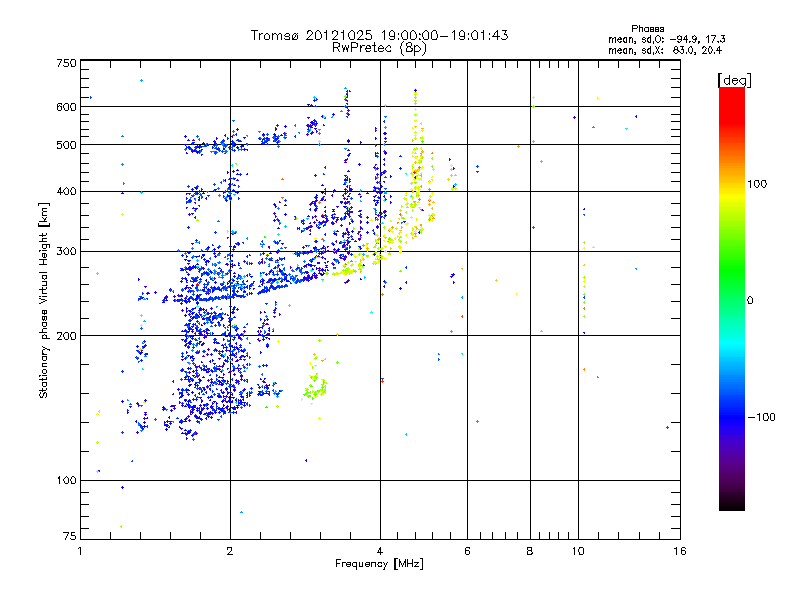The image size is (800, 600).
Task: Click the y-axis '400' label
Action: 66,191
